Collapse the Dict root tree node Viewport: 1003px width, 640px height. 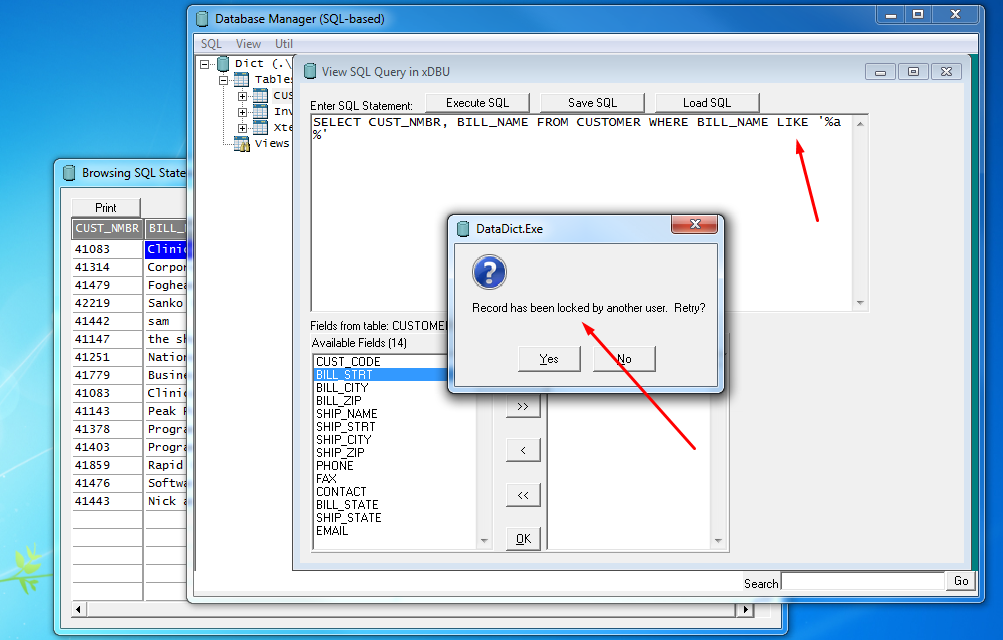205,63
